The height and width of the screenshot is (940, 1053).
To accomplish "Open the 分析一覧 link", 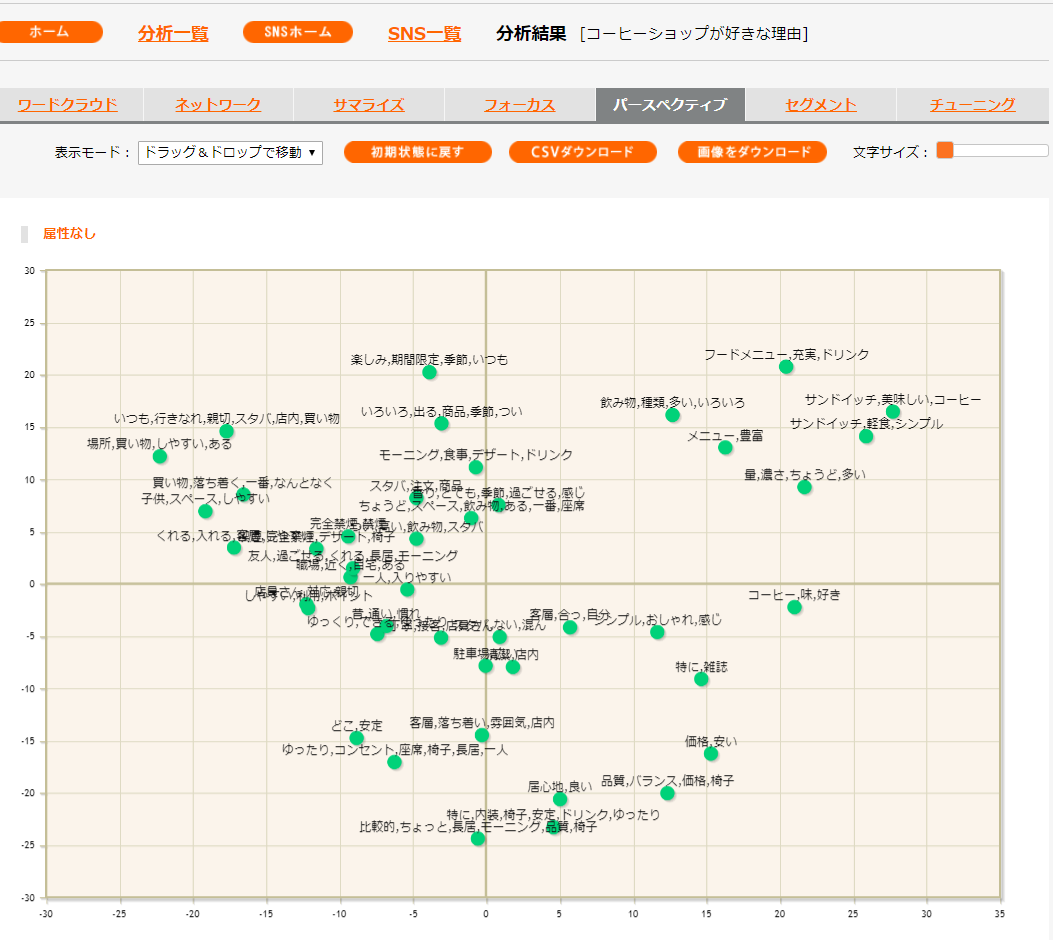I will [173, 34].
